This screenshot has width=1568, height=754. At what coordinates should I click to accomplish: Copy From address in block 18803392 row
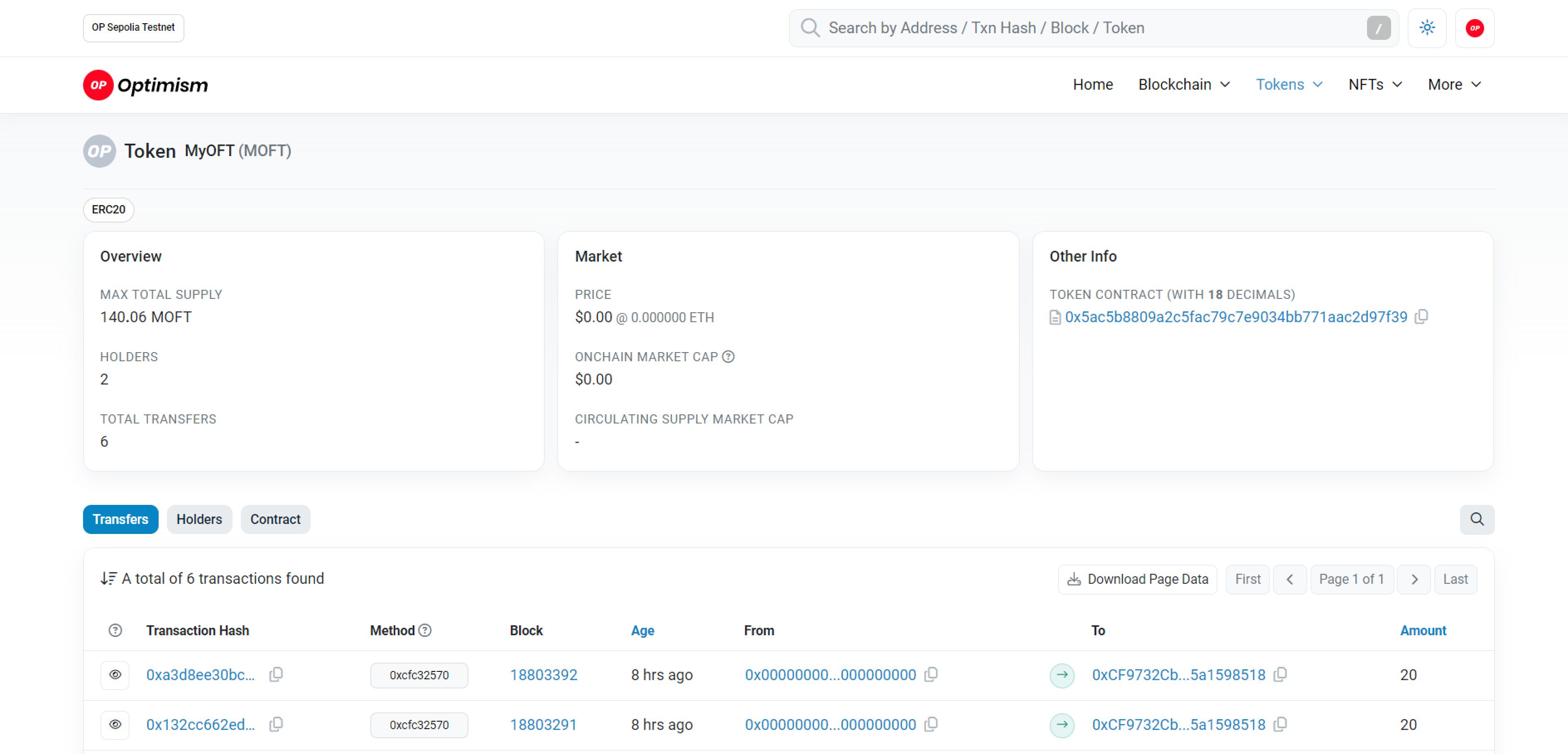(931, 674)
